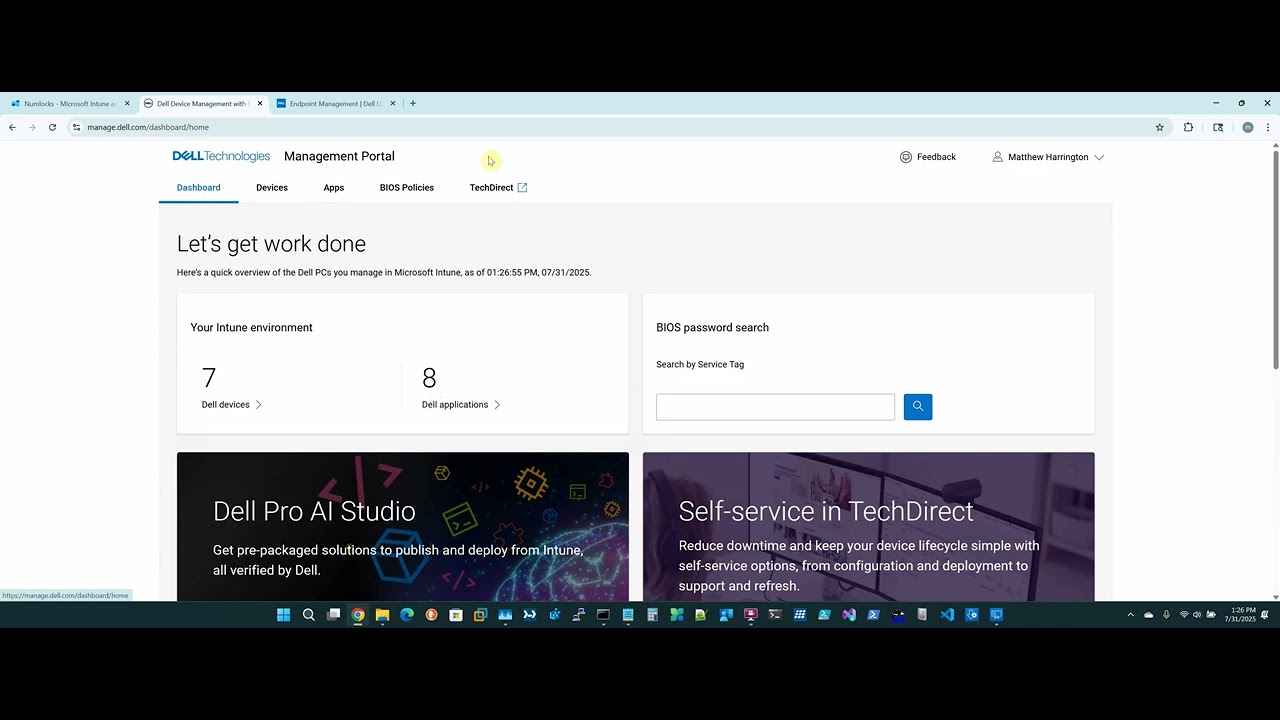Close the Endpoint Management Dell tab
The height and width of the screenshot is (720, 1280).
(393, 103)
